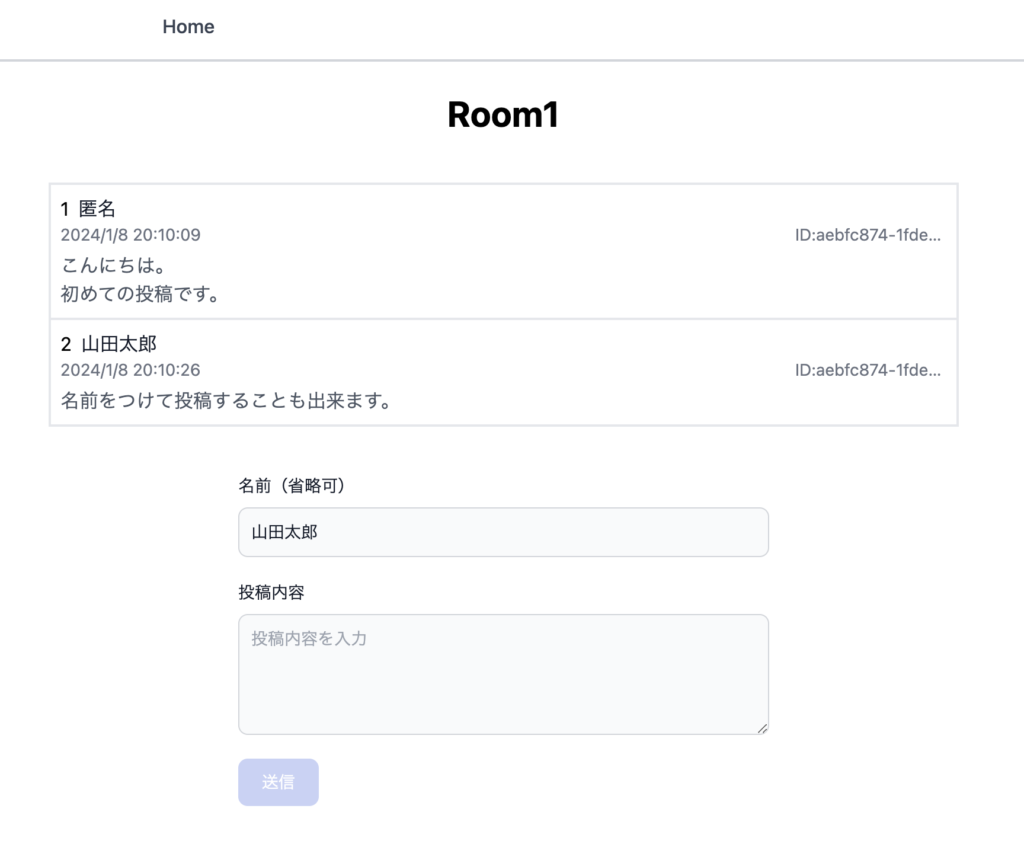
Task: Click the truncated ID on the second post
Action: click(x=868, y=370)
